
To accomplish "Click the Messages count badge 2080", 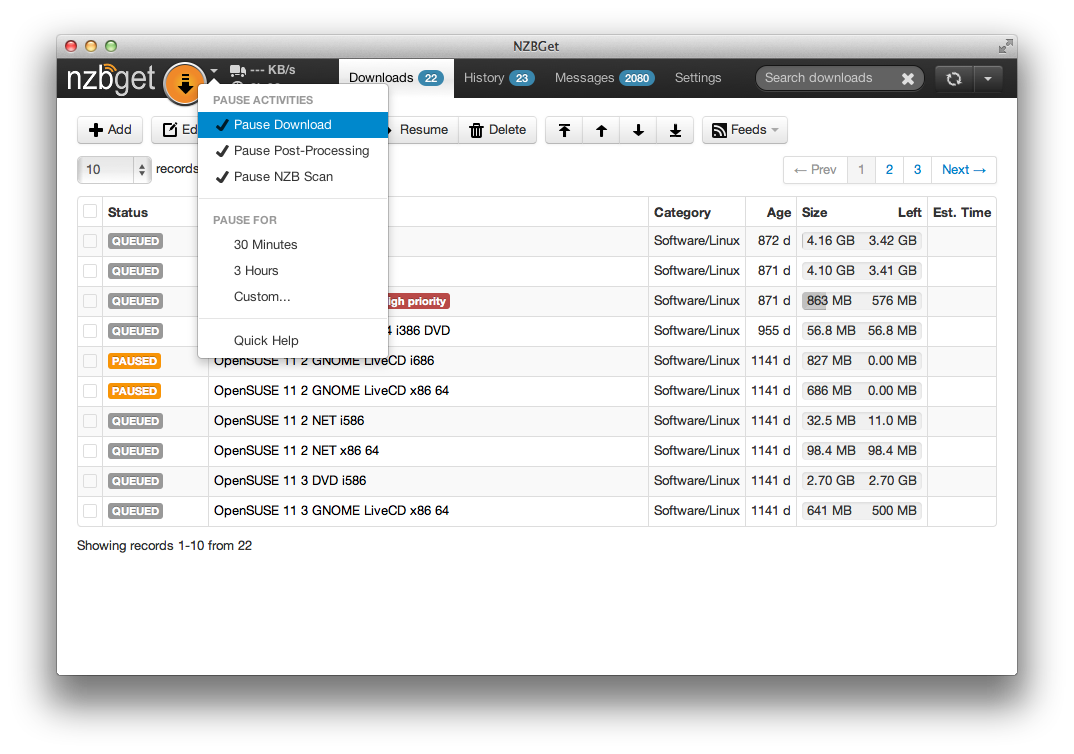I will [x=637, y=78].
